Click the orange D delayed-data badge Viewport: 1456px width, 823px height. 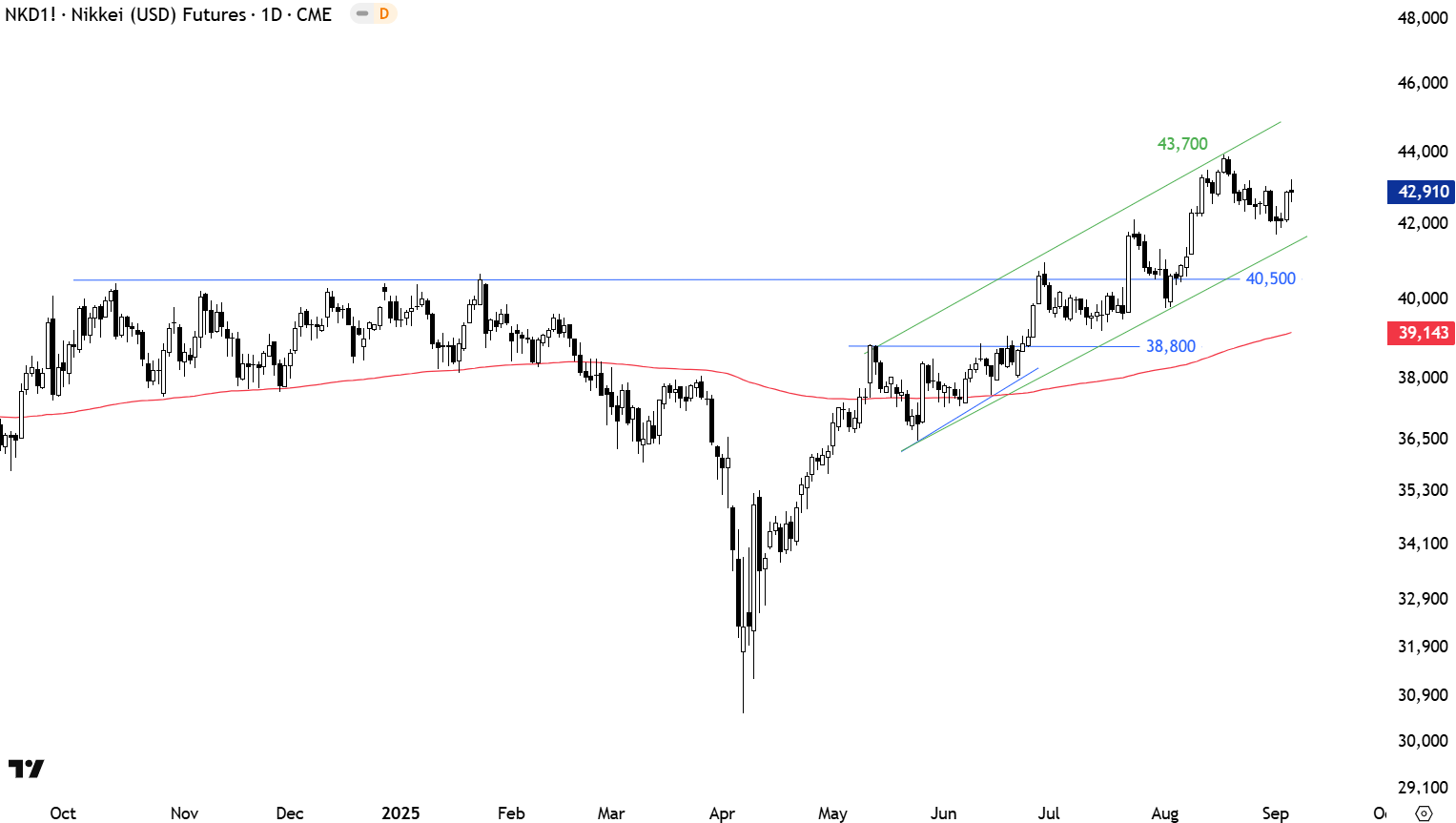(384, 14)
